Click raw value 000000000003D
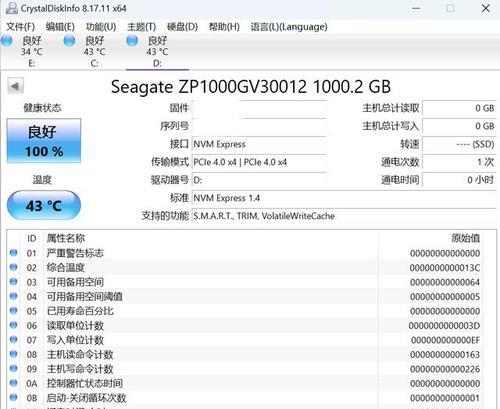This screenshot has width=500, height=409. coord(444,326)
